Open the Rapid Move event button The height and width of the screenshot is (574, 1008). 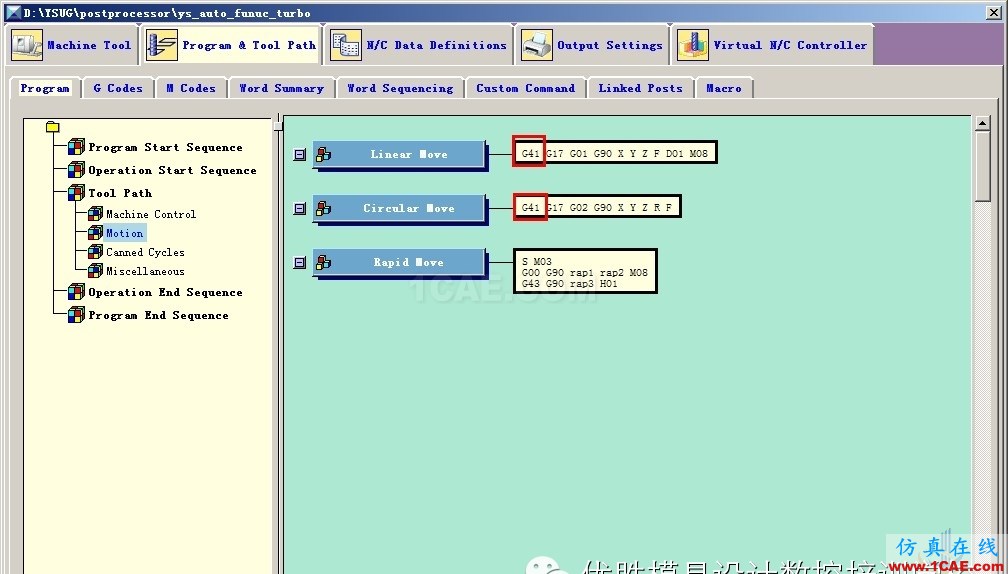pos(399,262)
